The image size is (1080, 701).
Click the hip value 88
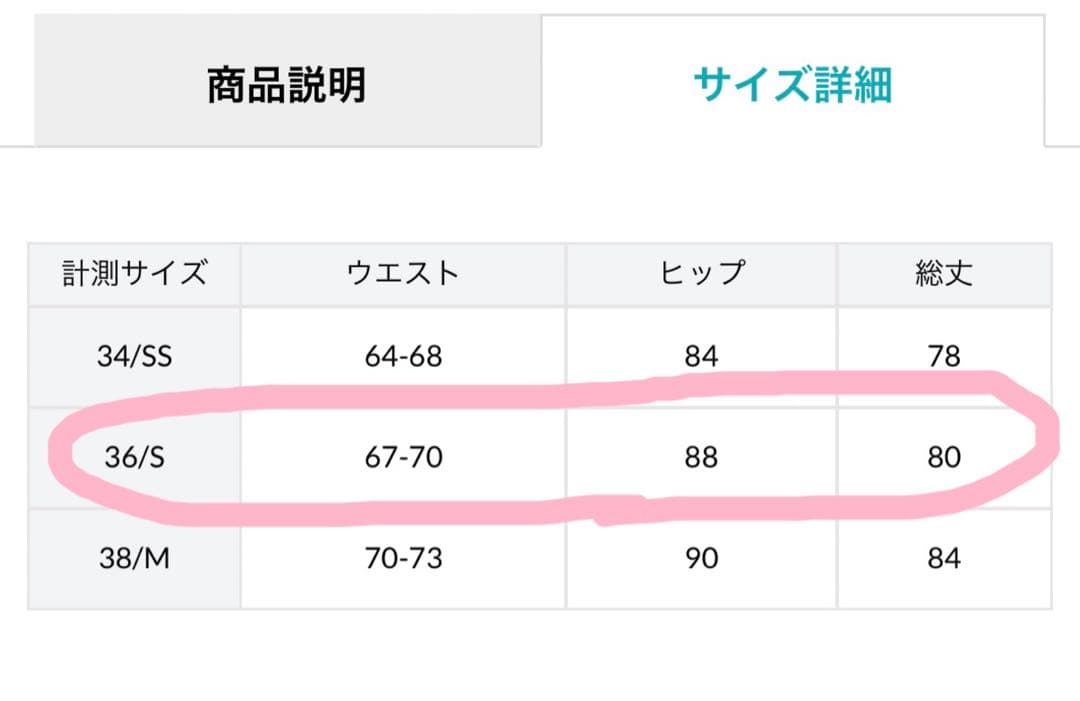pos(702,457)
